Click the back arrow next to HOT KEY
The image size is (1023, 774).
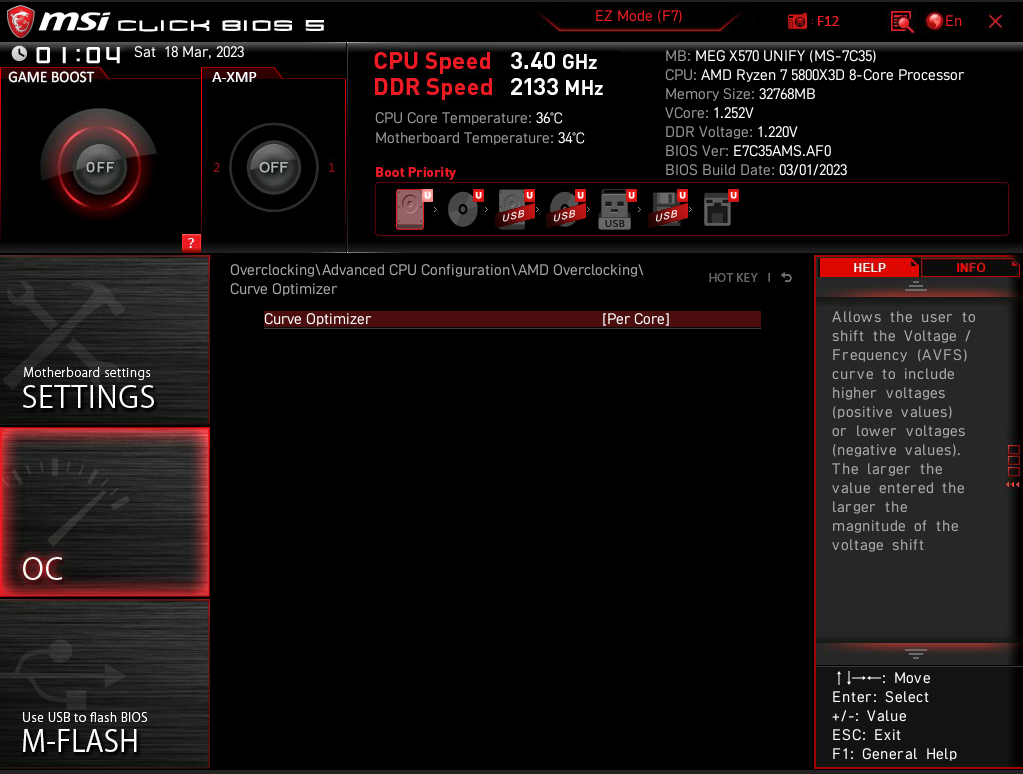click(x=787, y=277)
